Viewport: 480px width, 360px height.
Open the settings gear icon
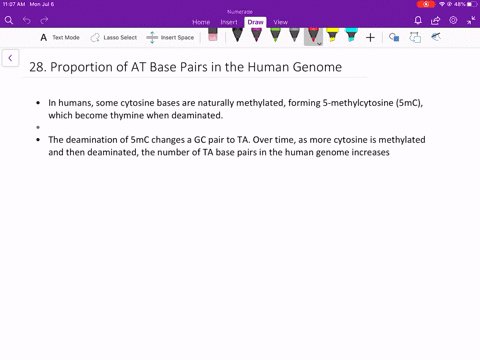[453, 20]
